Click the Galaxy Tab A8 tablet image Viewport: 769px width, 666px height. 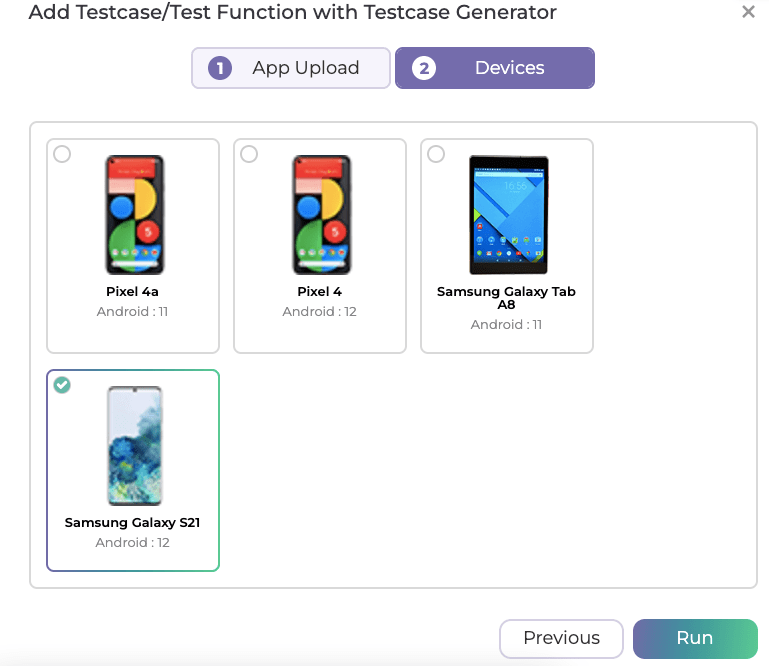click(508, 215)
